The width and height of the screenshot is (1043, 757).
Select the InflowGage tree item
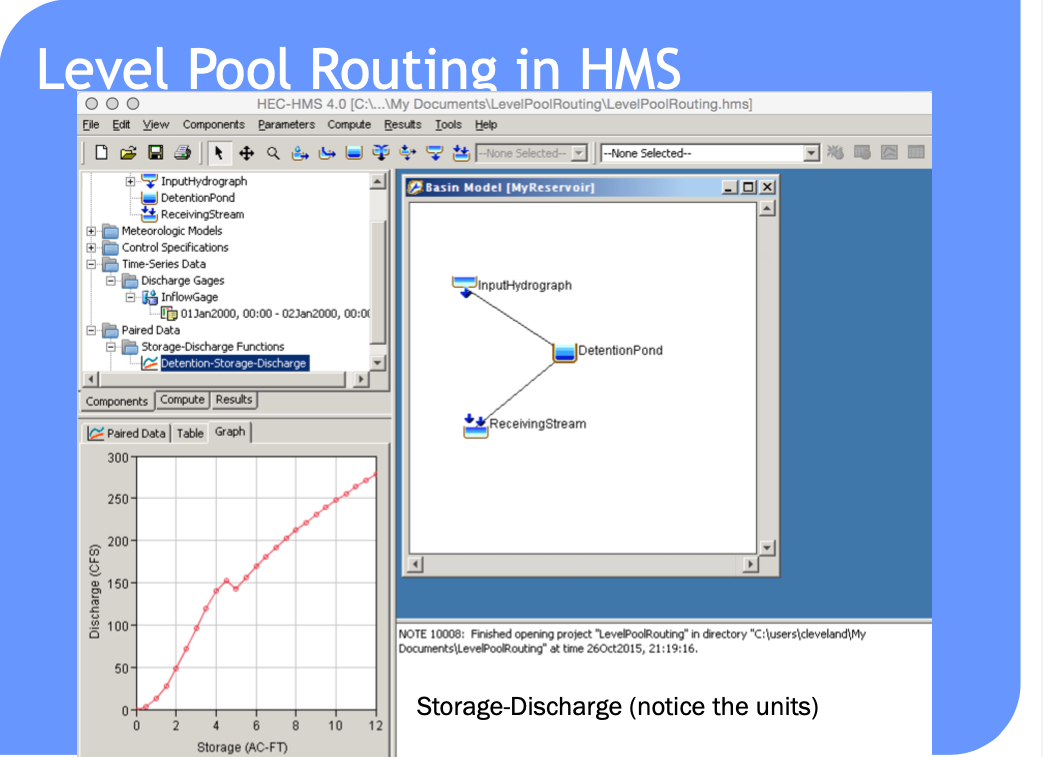pyautogui.click(x=189, y=297)
